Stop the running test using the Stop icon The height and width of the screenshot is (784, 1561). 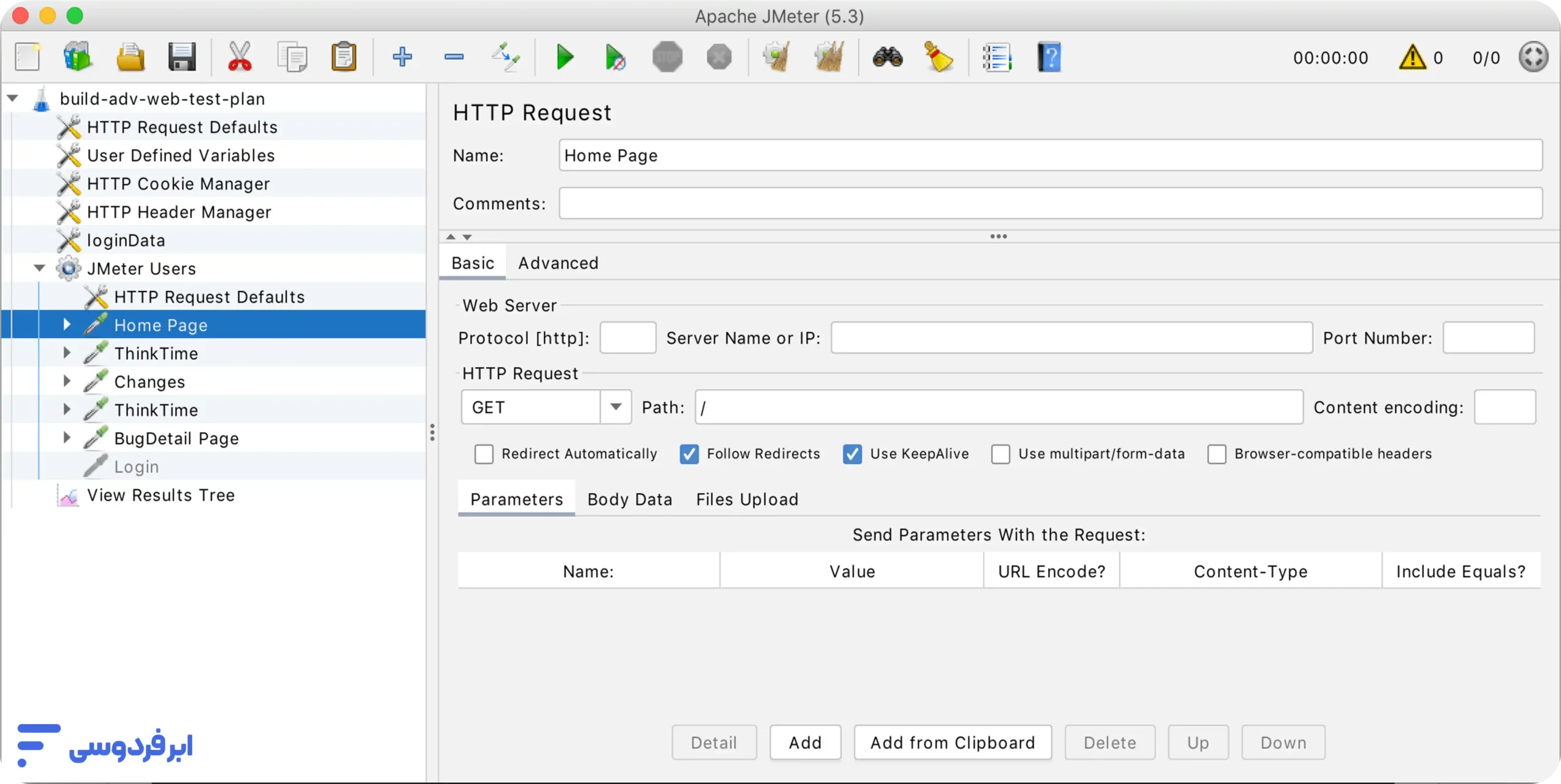point(666,57)
